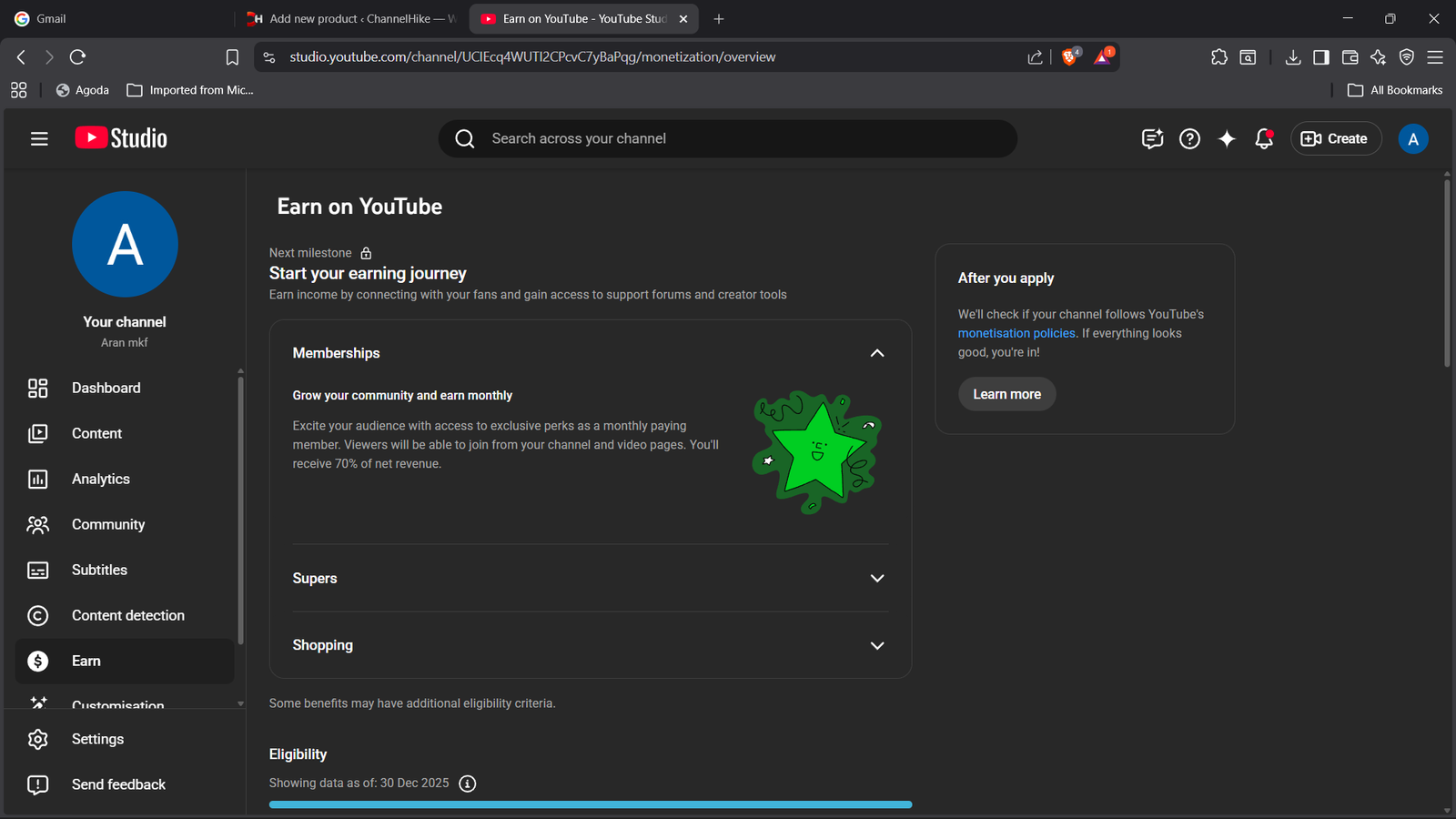This screenshot has height=819, width=1456.
Task: Click the help question mark icon
Action: coord(1189,138)
